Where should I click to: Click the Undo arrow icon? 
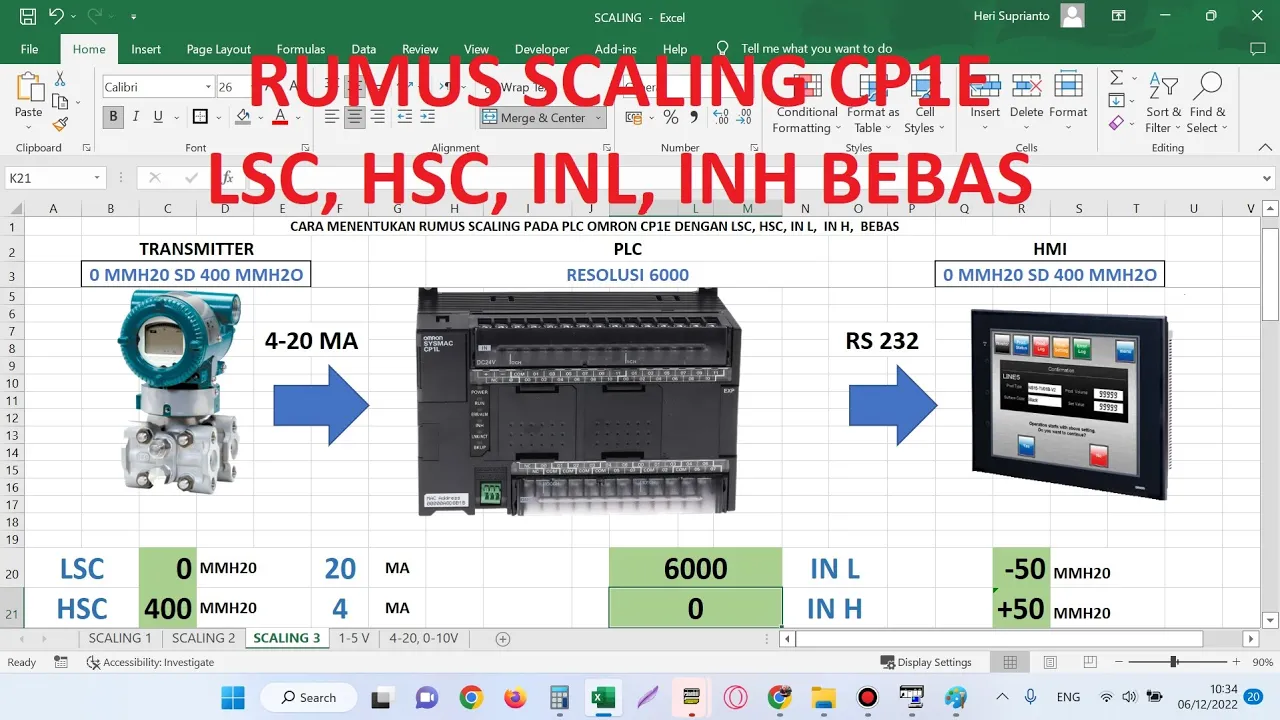[x=56, y=16]
